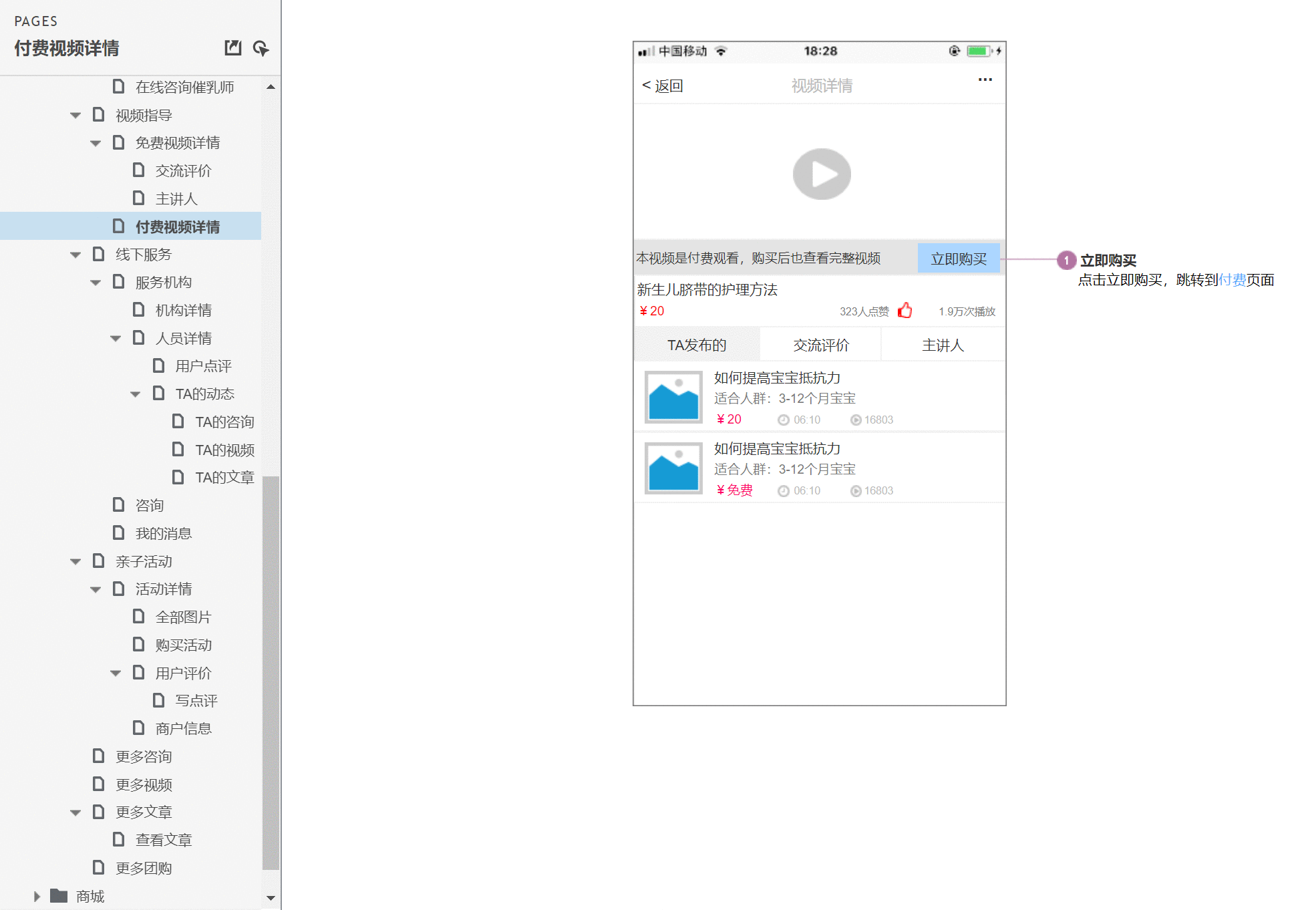
Task: Collapse the 服务机构 tree node
Action: pos(96,283)
